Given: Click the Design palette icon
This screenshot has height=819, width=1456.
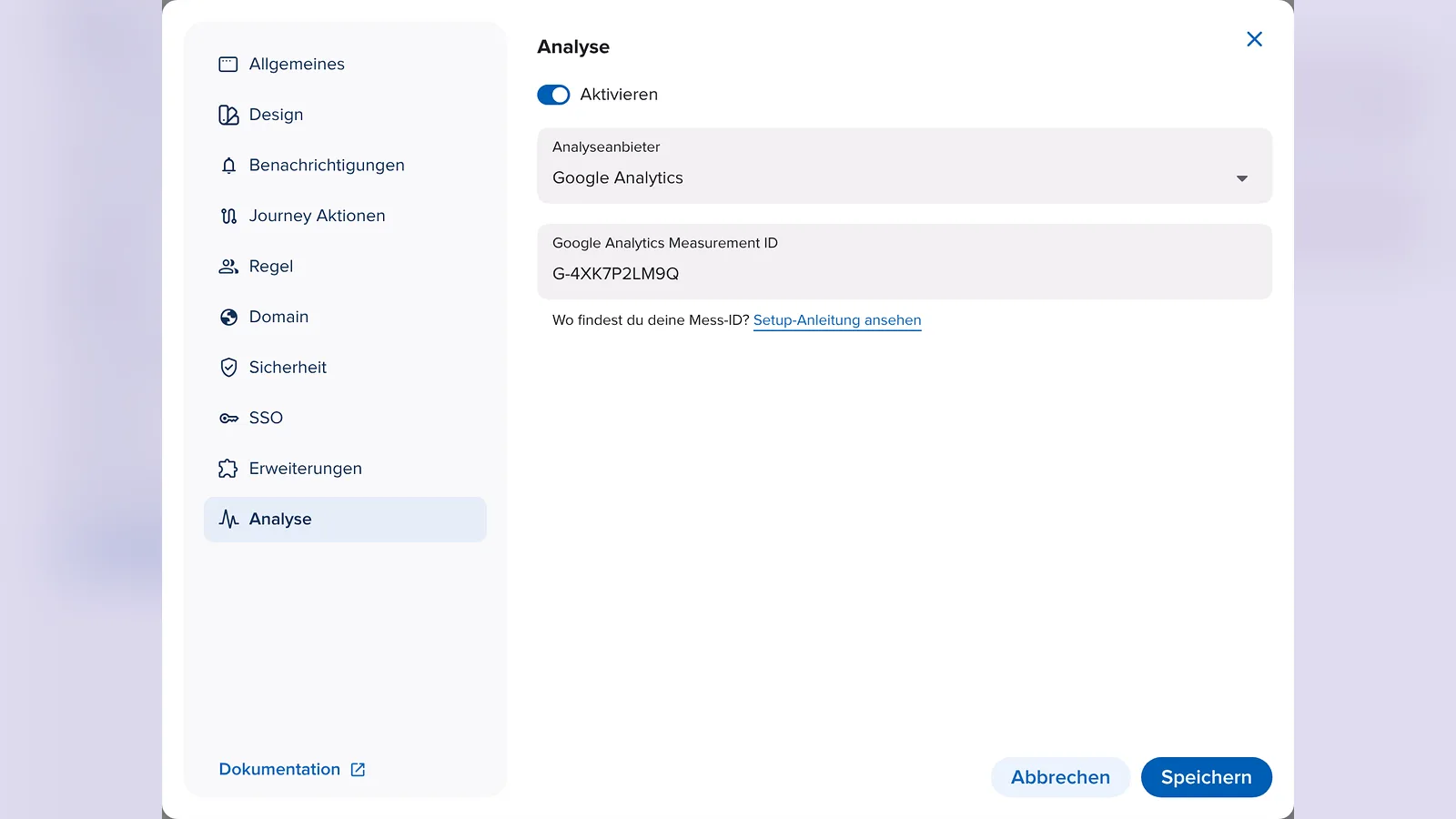Looking at the screenshot, I should click(228, 115).
